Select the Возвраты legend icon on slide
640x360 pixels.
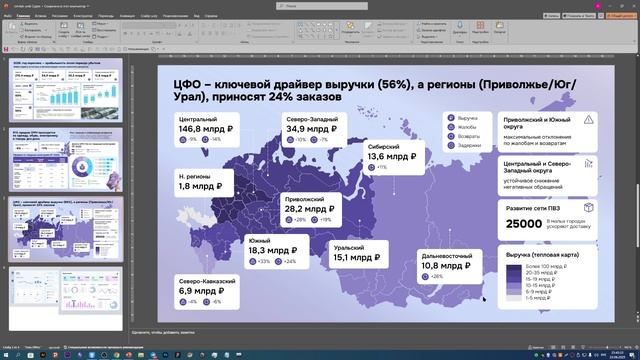pos(451,136)
